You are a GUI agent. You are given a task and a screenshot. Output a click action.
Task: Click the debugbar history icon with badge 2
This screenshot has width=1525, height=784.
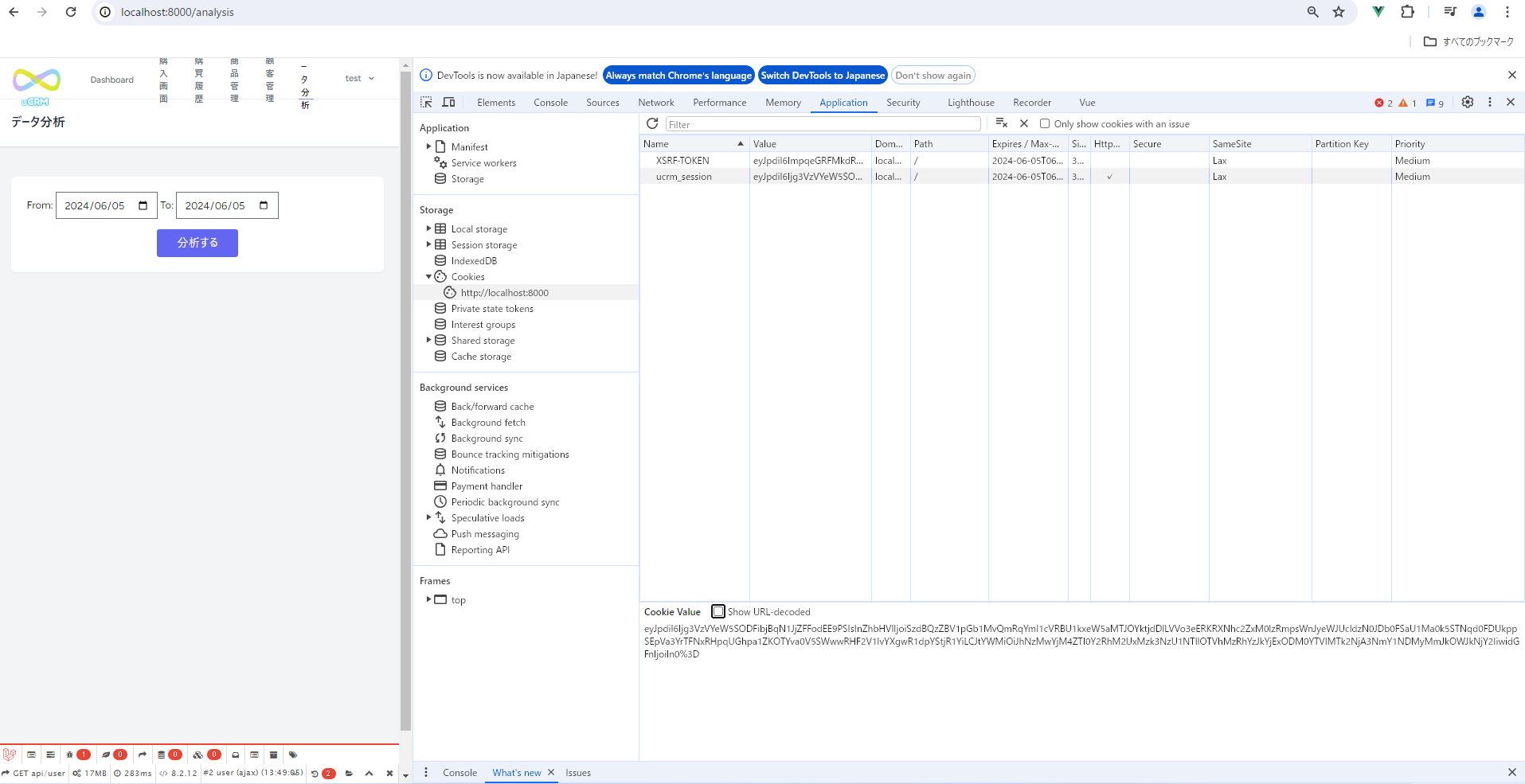pyautogui.click(x=323, y=773)
